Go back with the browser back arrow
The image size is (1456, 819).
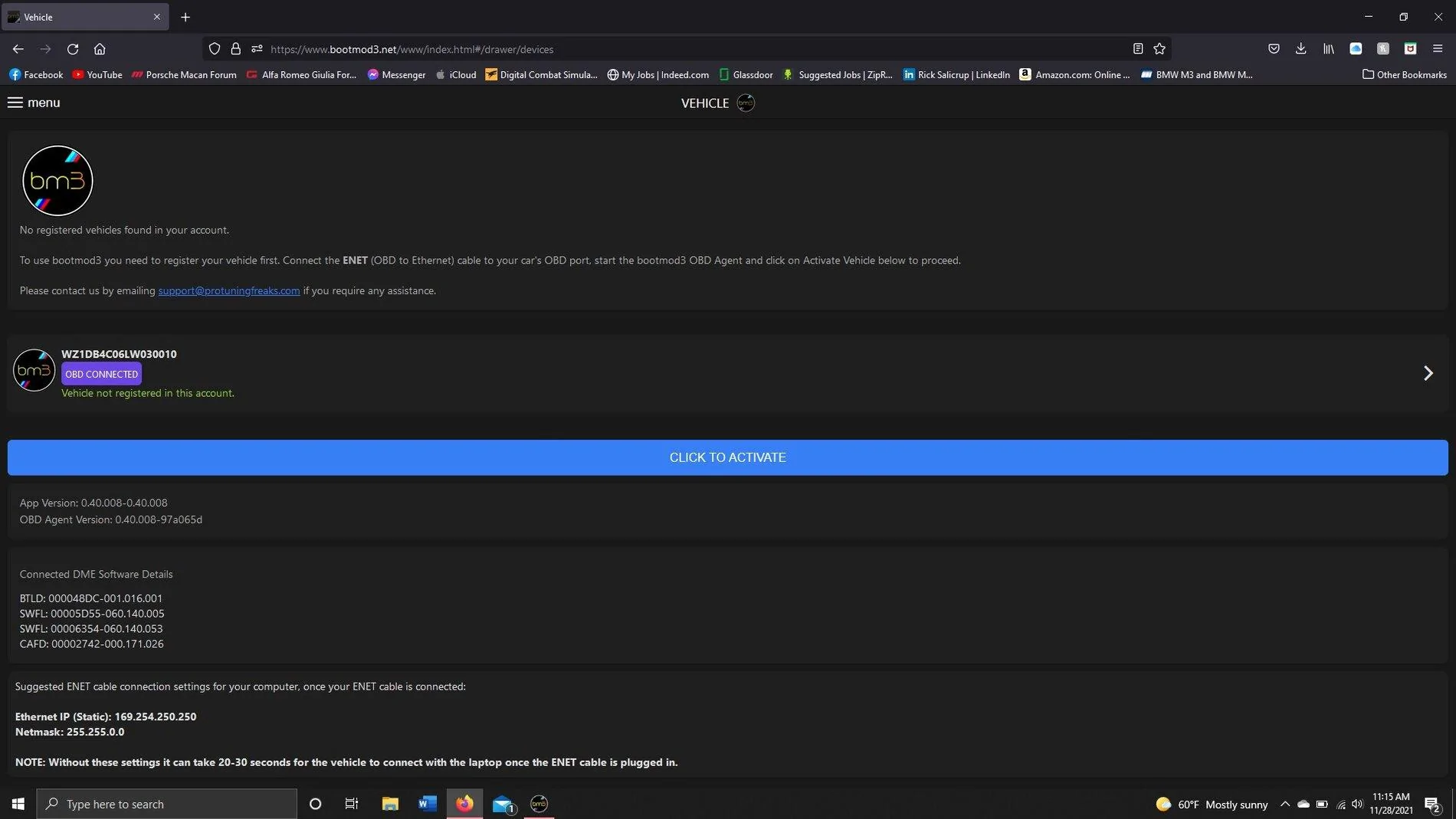pyautogui.click(x=18, y=49)
